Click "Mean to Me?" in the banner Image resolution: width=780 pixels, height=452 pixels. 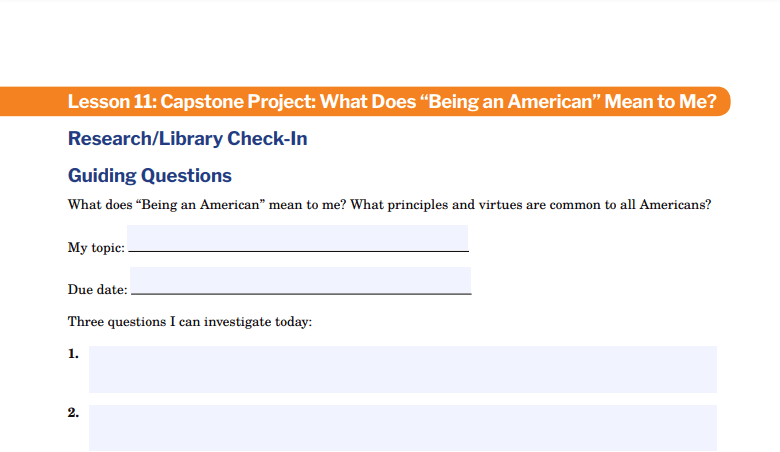pyautogui.click(x=660, y=101)
